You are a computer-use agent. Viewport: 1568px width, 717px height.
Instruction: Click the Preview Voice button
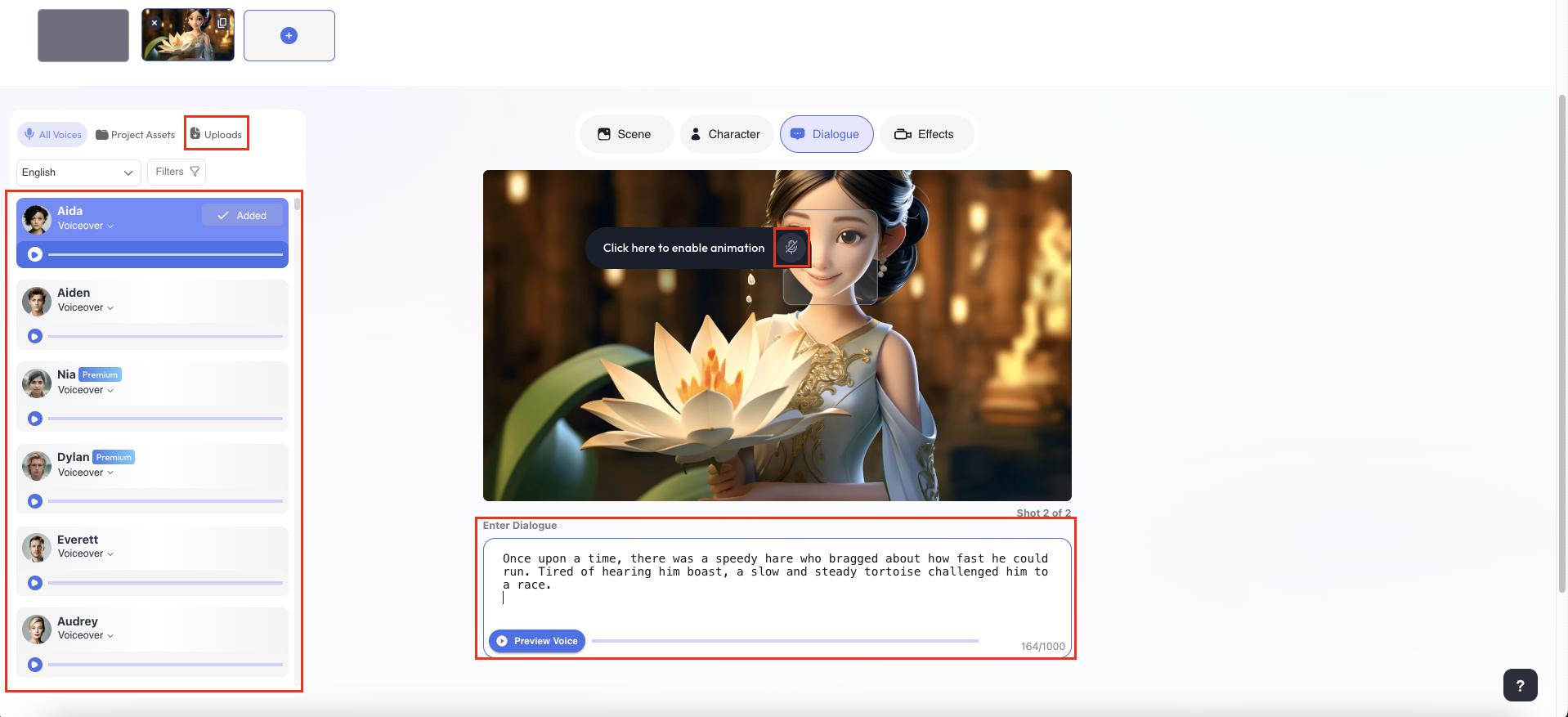(x=537, y=641)
